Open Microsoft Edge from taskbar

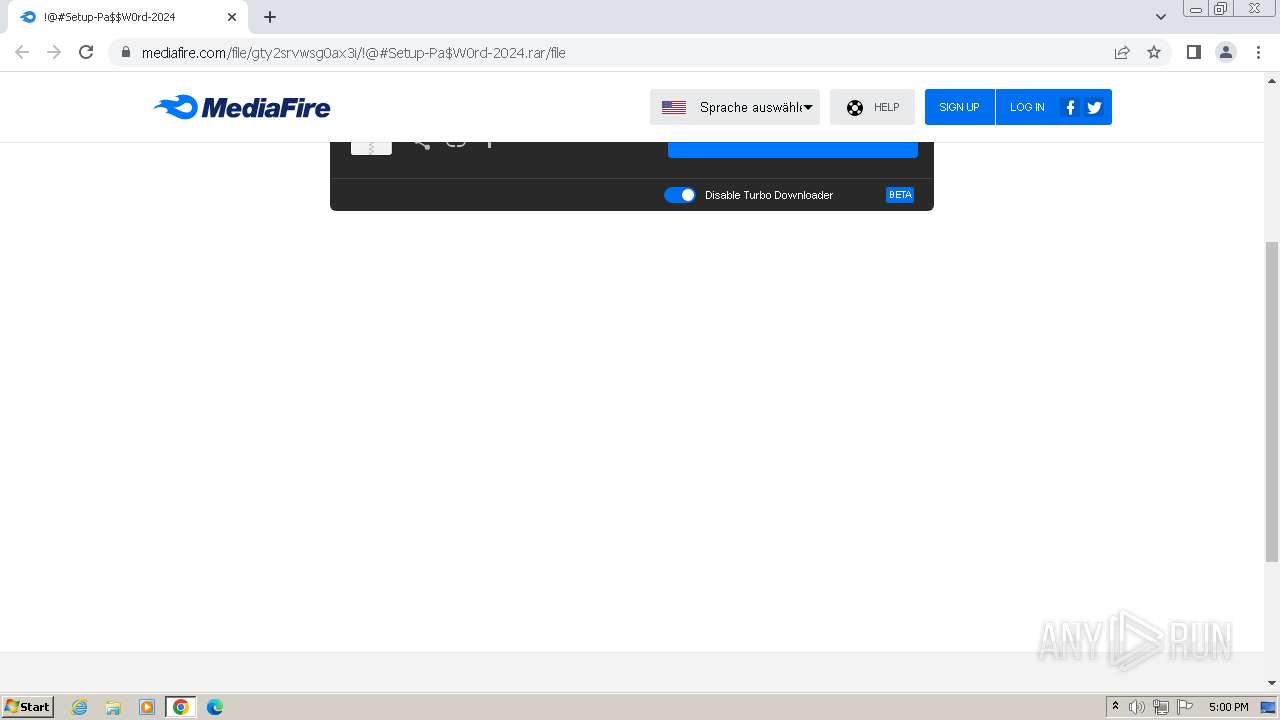point(215,707)
